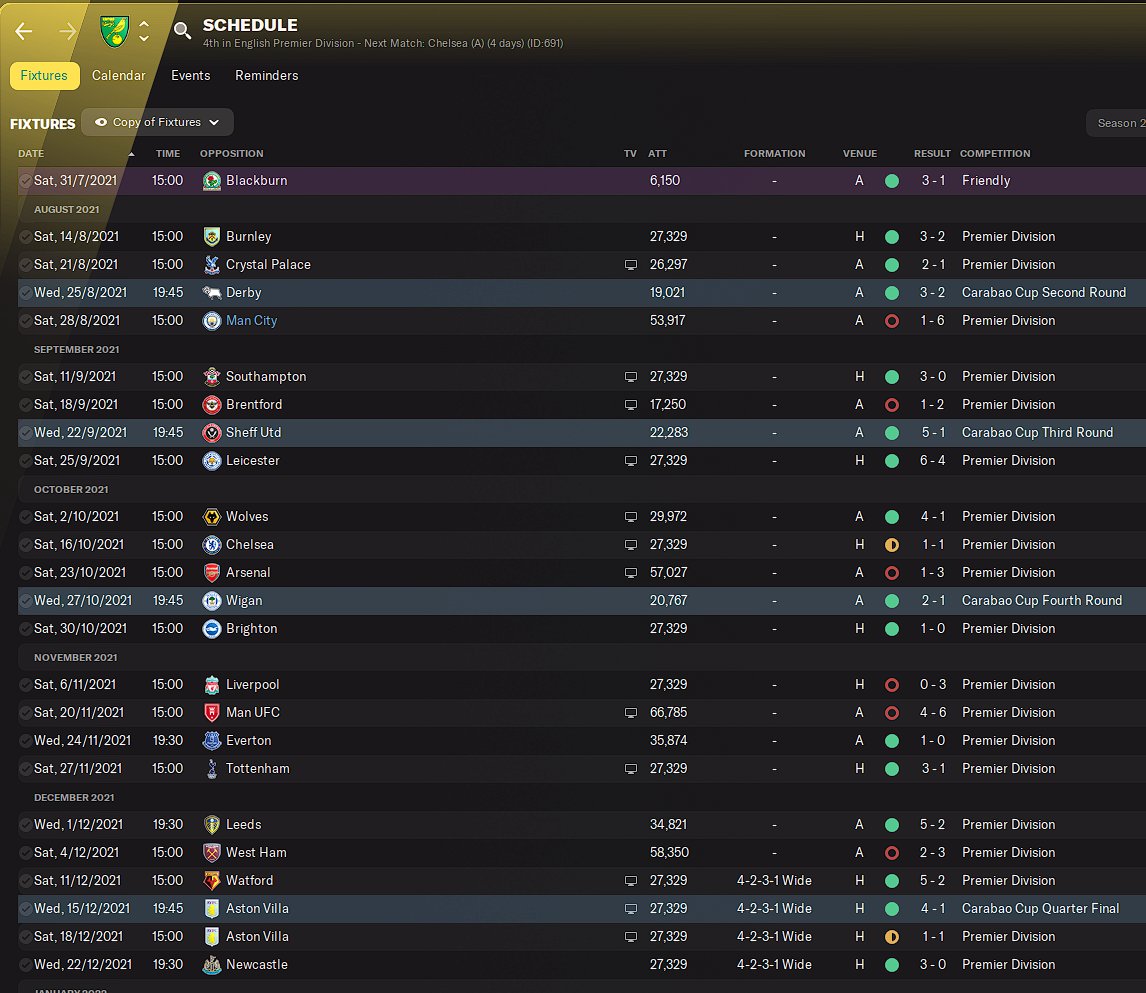Sort by the COMPETITION column header
The width and height of the screenshot is (1146, 993).
point(995,153)
